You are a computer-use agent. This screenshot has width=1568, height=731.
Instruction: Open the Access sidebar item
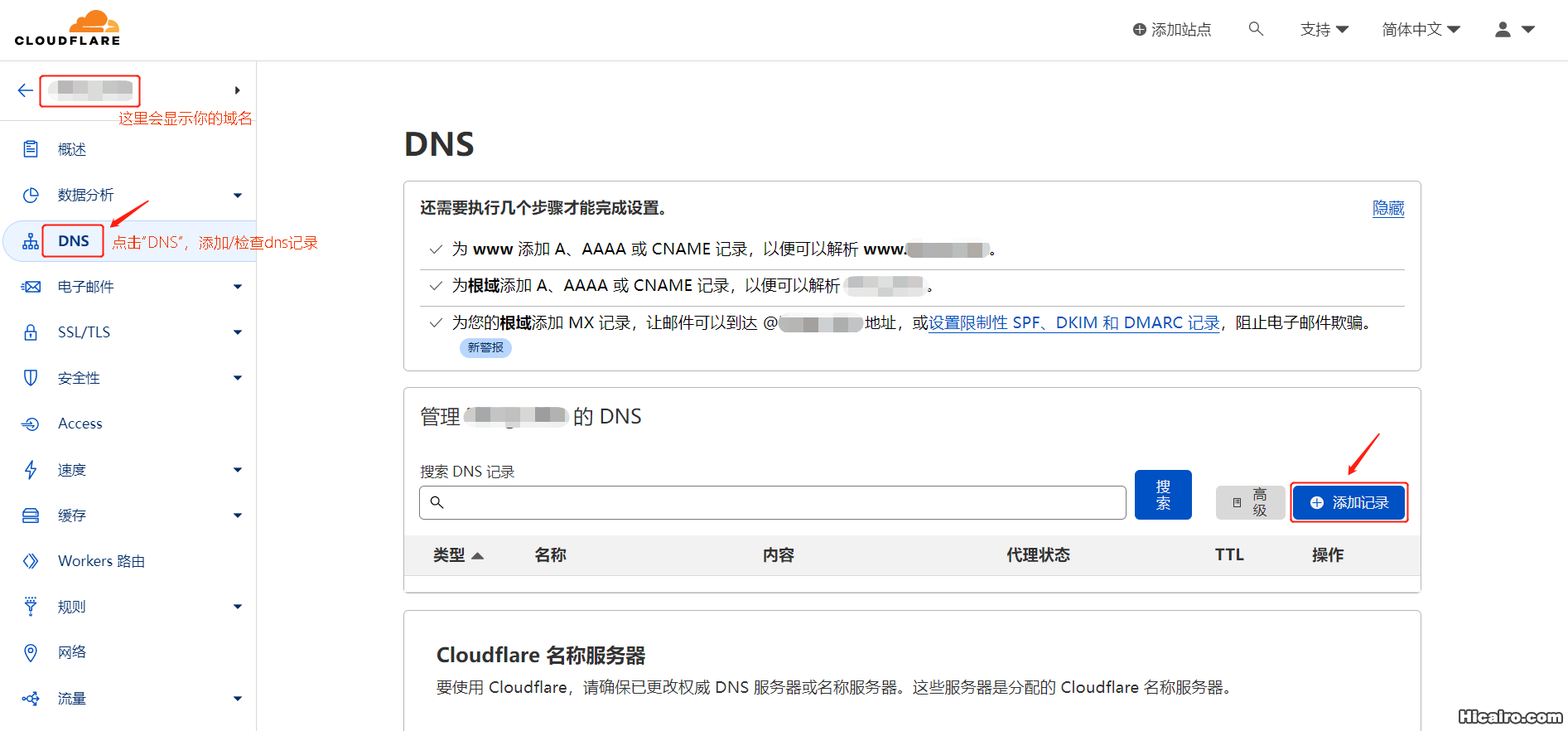(80, 424)
